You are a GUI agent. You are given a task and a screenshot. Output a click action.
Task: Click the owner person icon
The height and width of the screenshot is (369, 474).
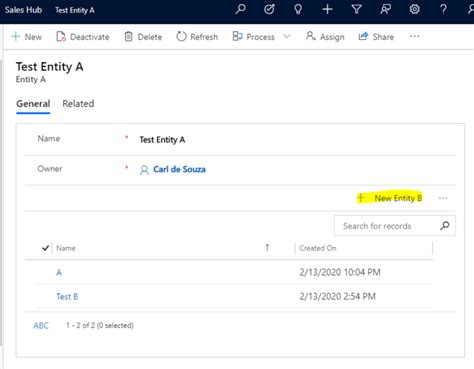[144, 170]
